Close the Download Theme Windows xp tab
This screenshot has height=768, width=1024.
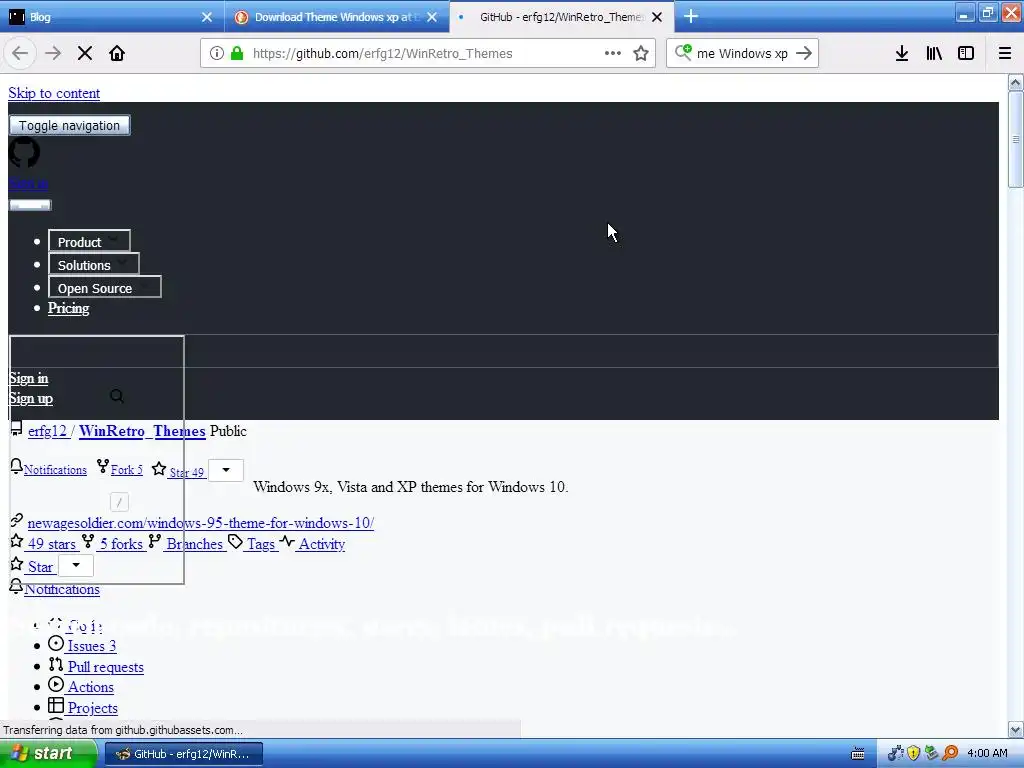432,17
